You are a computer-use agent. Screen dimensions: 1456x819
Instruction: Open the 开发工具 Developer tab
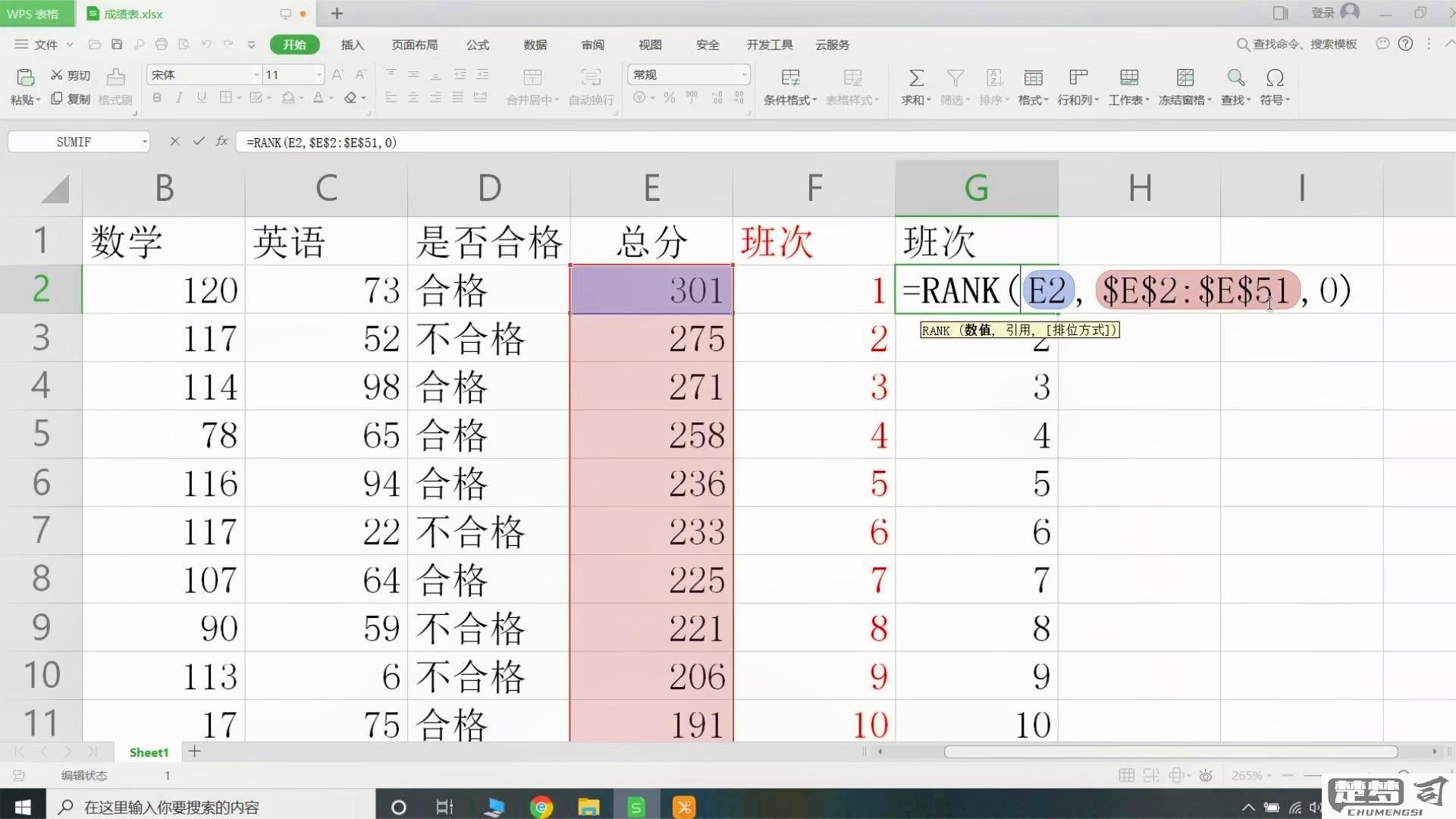[769, 45]
